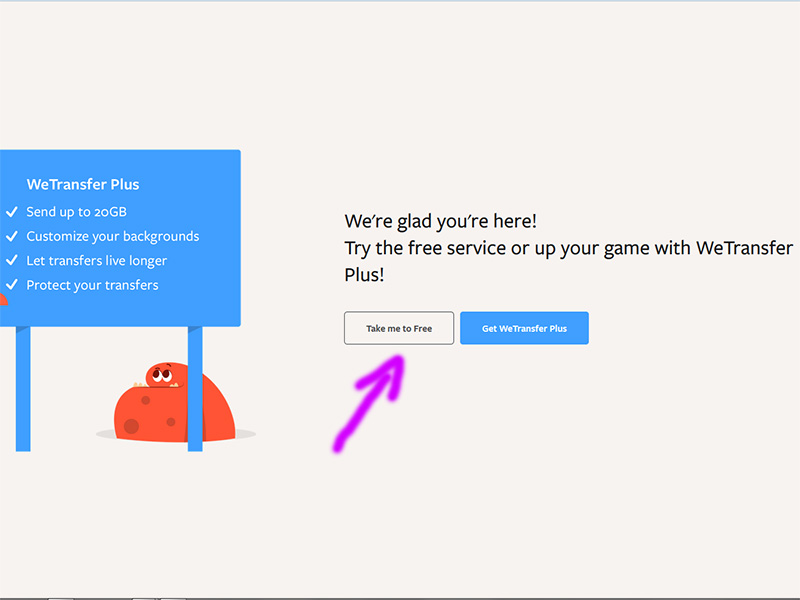Click "Send up to 20GB" text

pyautogui.click(x=77, y=212)
